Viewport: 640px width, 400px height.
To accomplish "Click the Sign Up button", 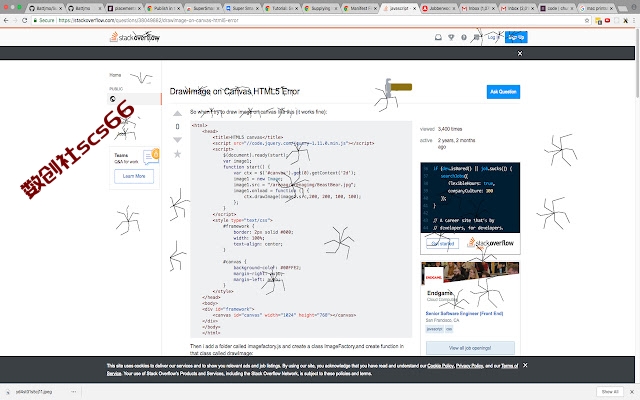I will coord(516,37).
